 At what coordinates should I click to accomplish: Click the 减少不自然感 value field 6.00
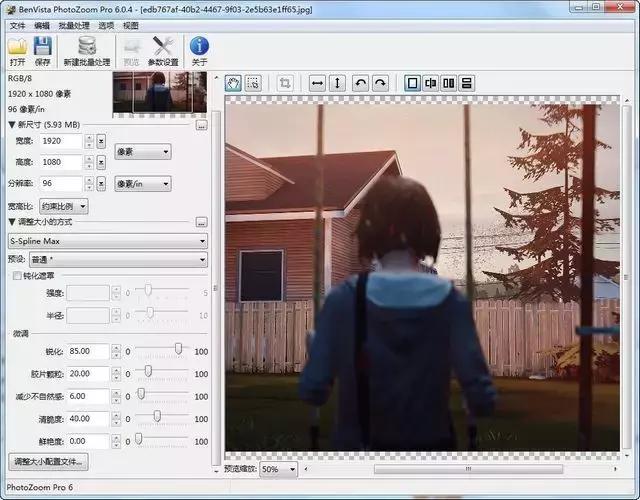pyautogui.click(x=88, y=396)
